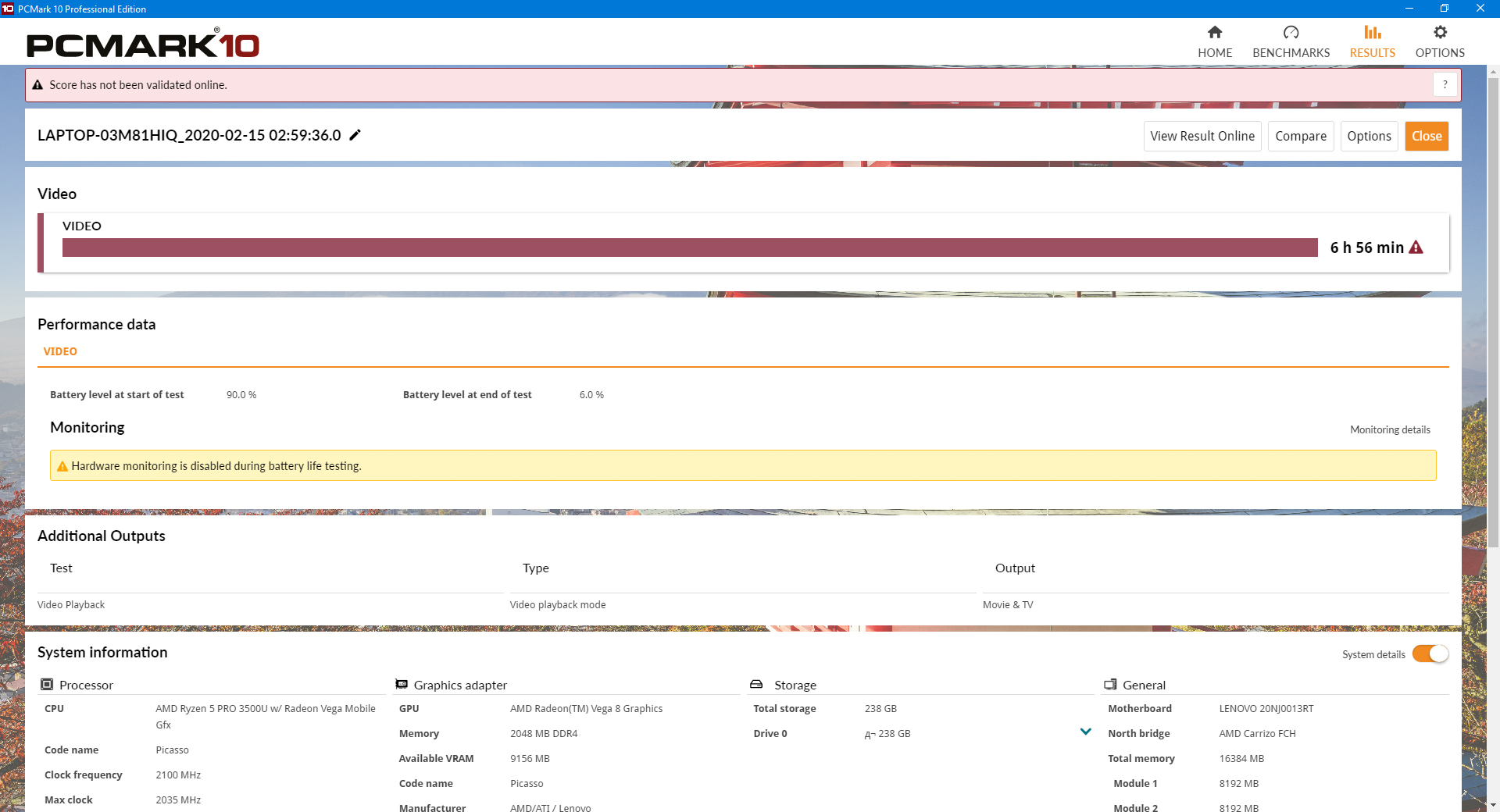The width and height of the screenshot is (1500, 812).
Task: Switch to the RESULTS tab
Action: [1373, 41]
